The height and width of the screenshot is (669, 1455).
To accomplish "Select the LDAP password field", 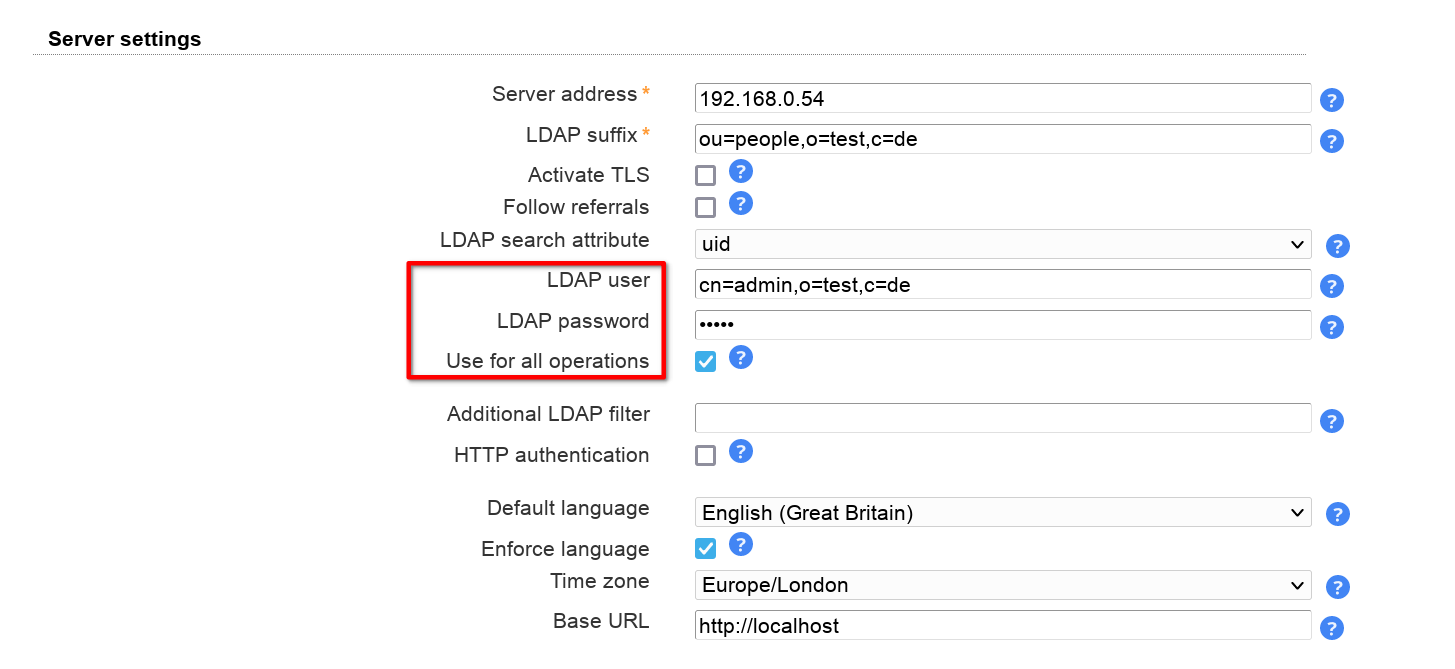I will click(1002, 325).
